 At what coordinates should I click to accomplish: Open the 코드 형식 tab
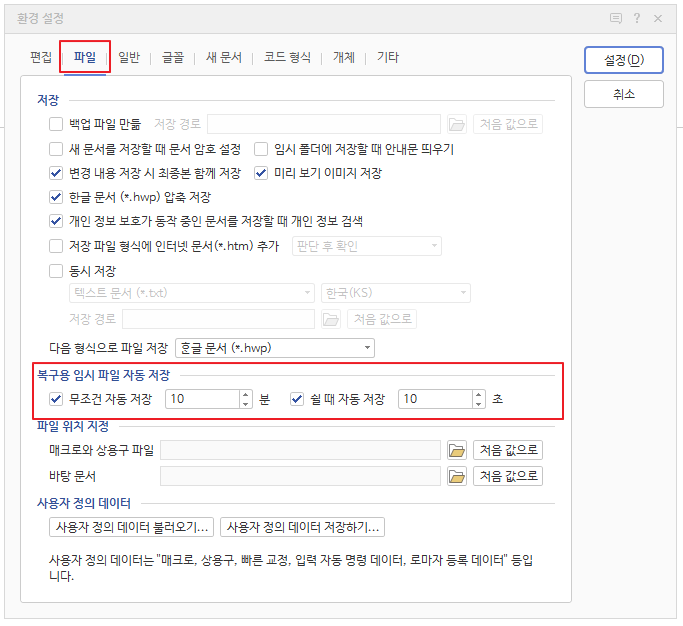pos(287,57)
